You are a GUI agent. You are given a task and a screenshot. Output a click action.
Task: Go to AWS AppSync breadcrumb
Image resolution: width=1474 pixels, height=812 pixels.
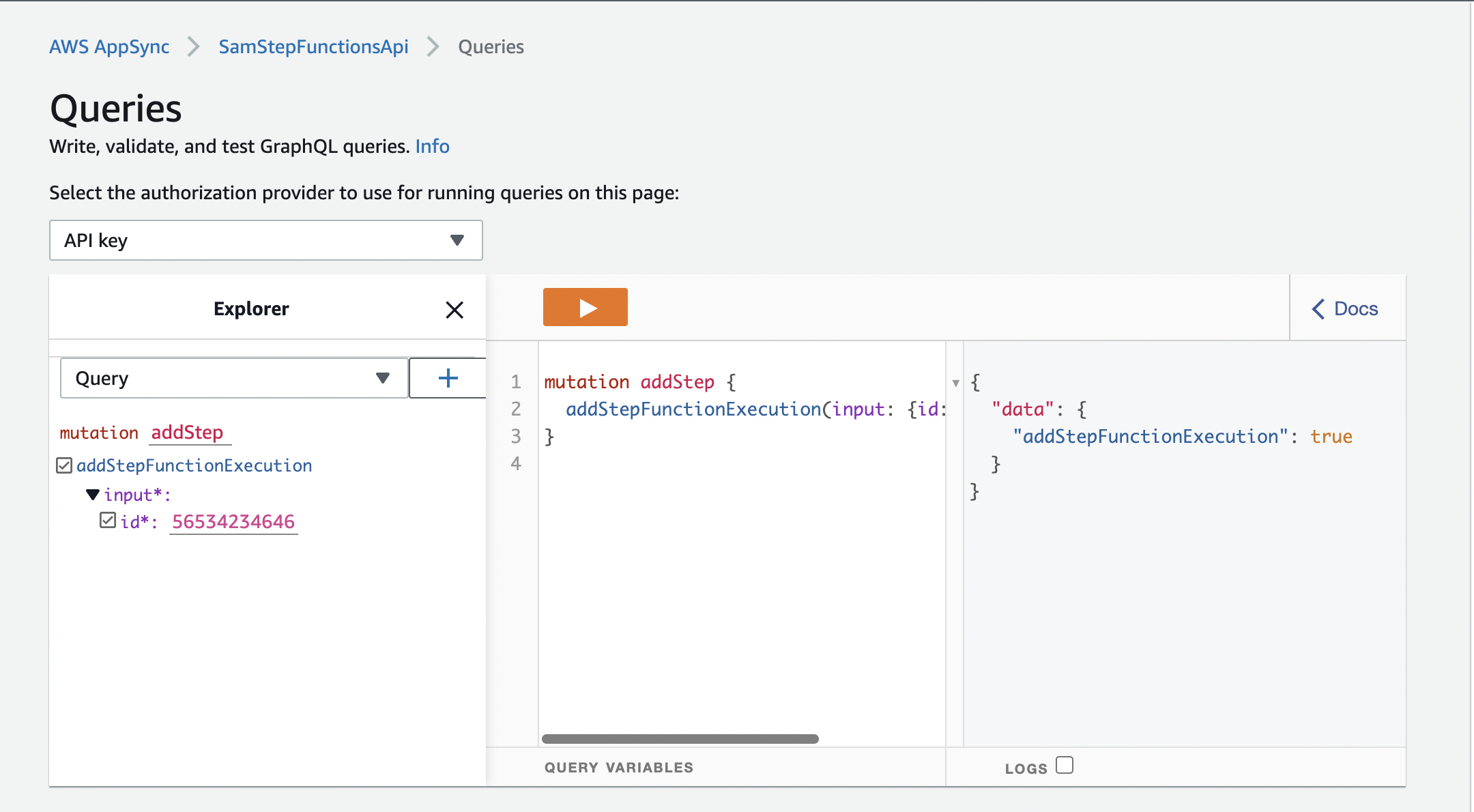coord(109,46)
